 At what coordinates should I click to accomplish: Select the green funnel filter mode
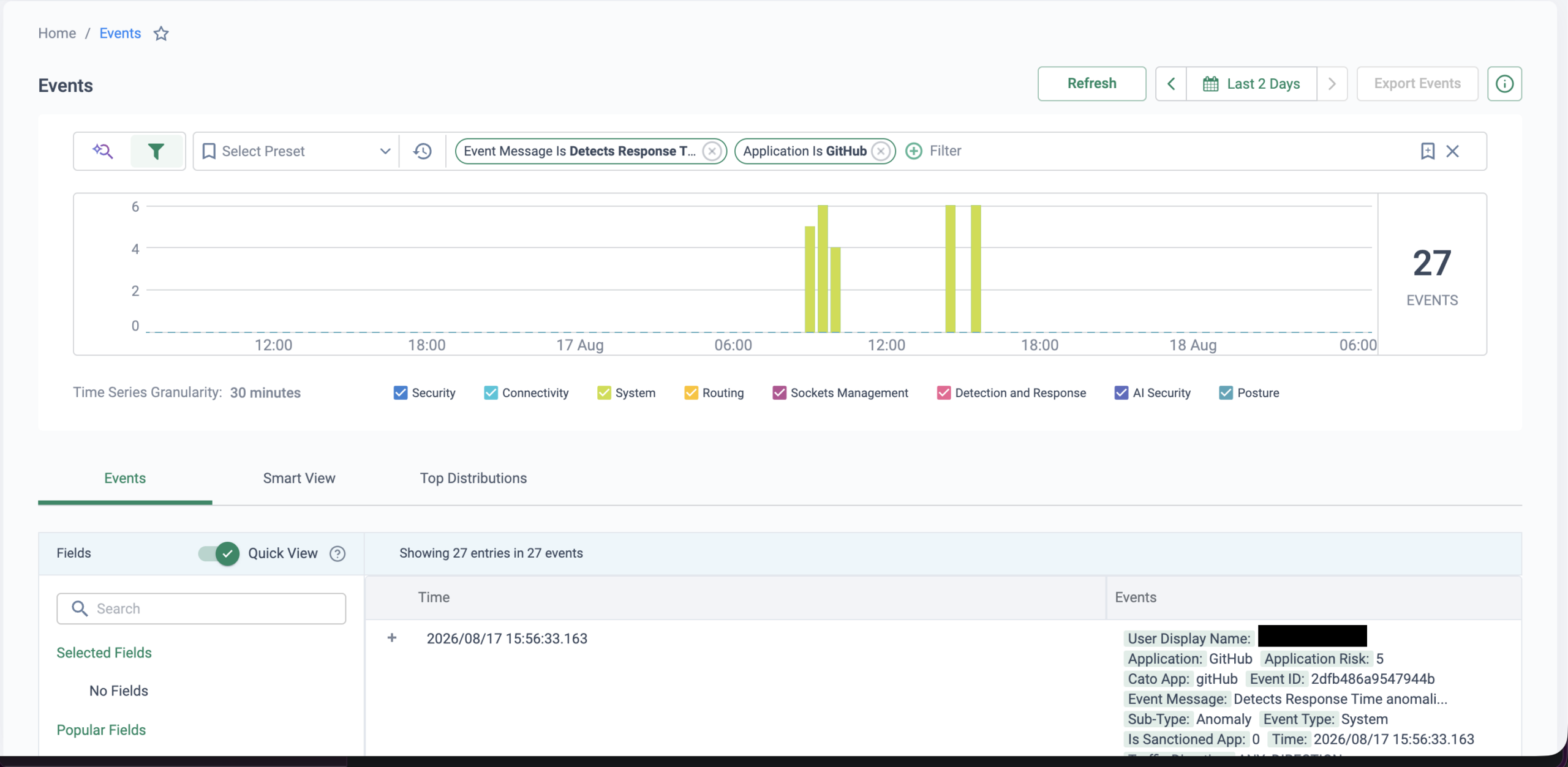click(156, 151)
